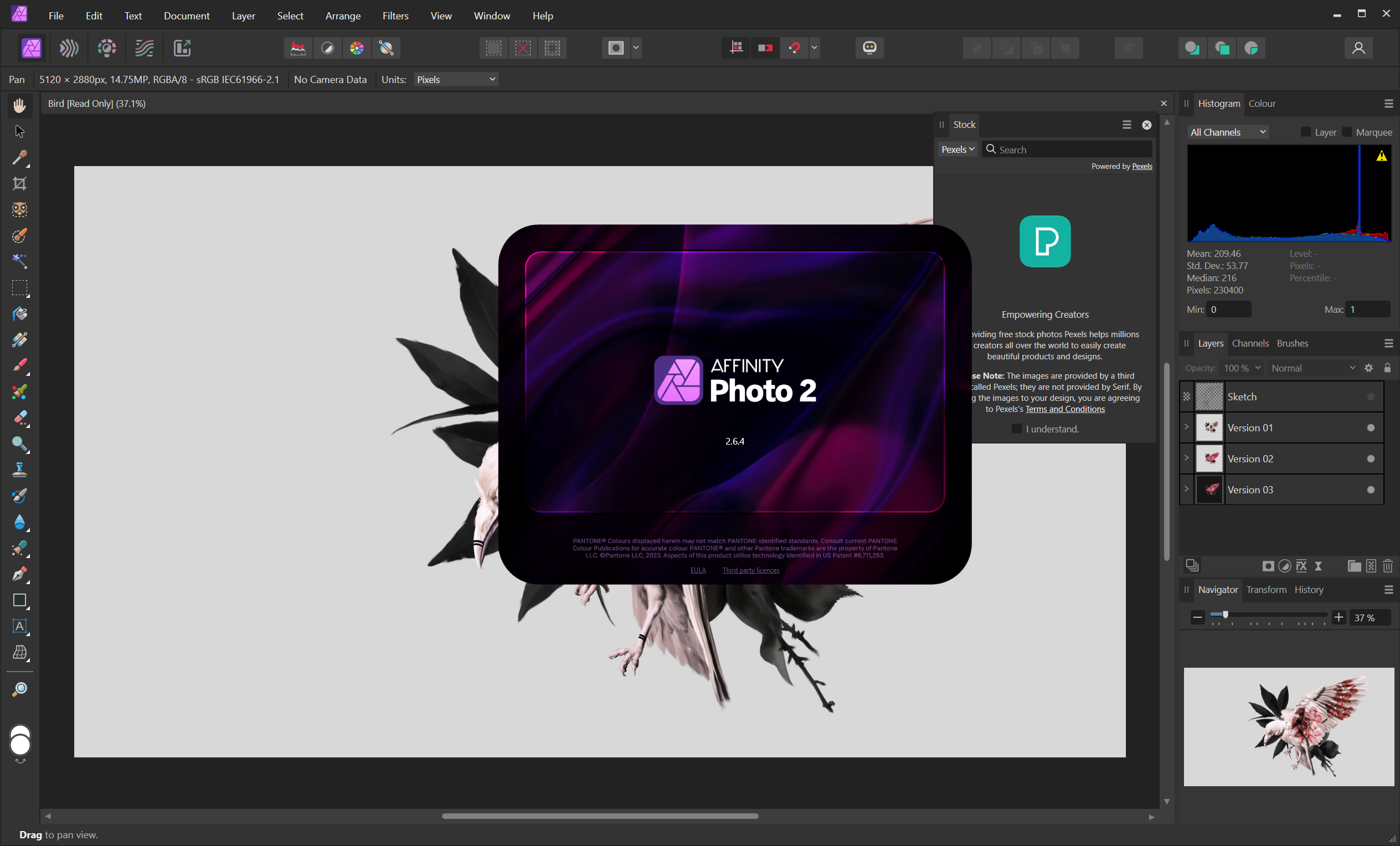Image resolution: width=1400 pixels, height=846 pixels.
Task: Switch to the Export Persona
Action: coord(182,48)
